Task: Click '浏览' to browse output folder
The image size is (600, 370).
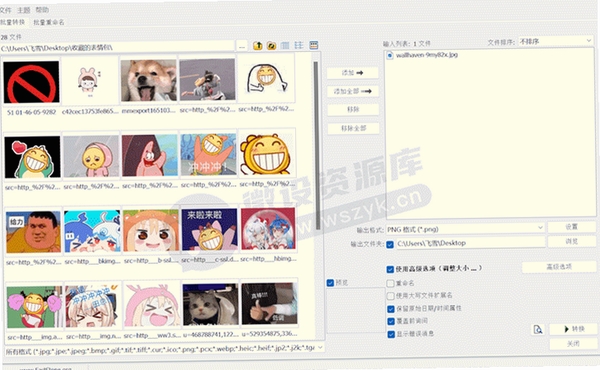Action: [x=572, y=241]
